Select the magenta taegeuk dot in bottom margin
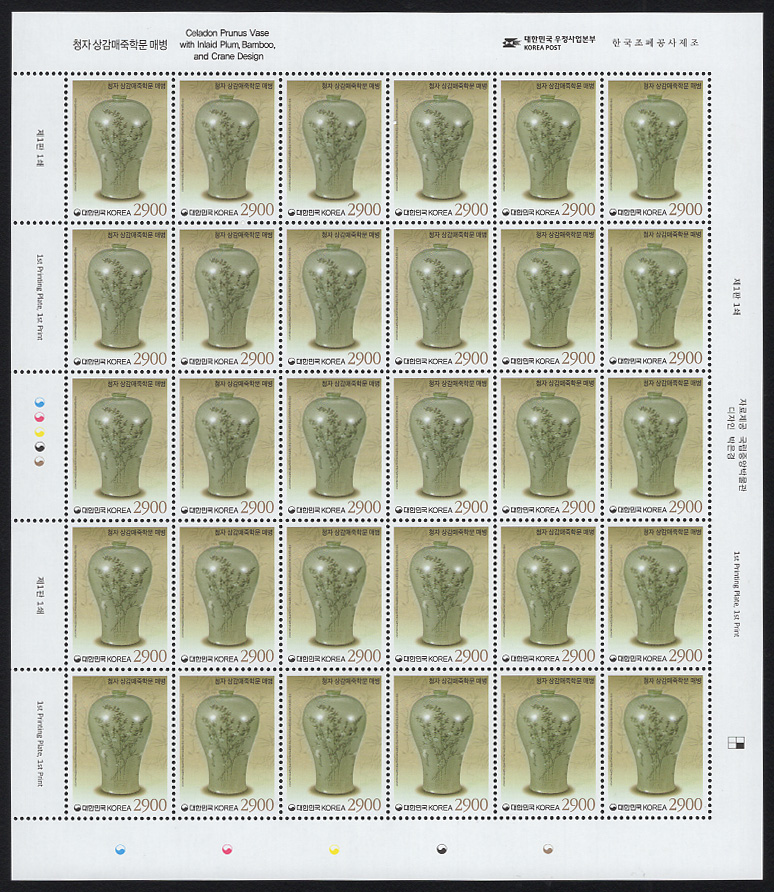 pyautogui.click(x=227, y=849)
